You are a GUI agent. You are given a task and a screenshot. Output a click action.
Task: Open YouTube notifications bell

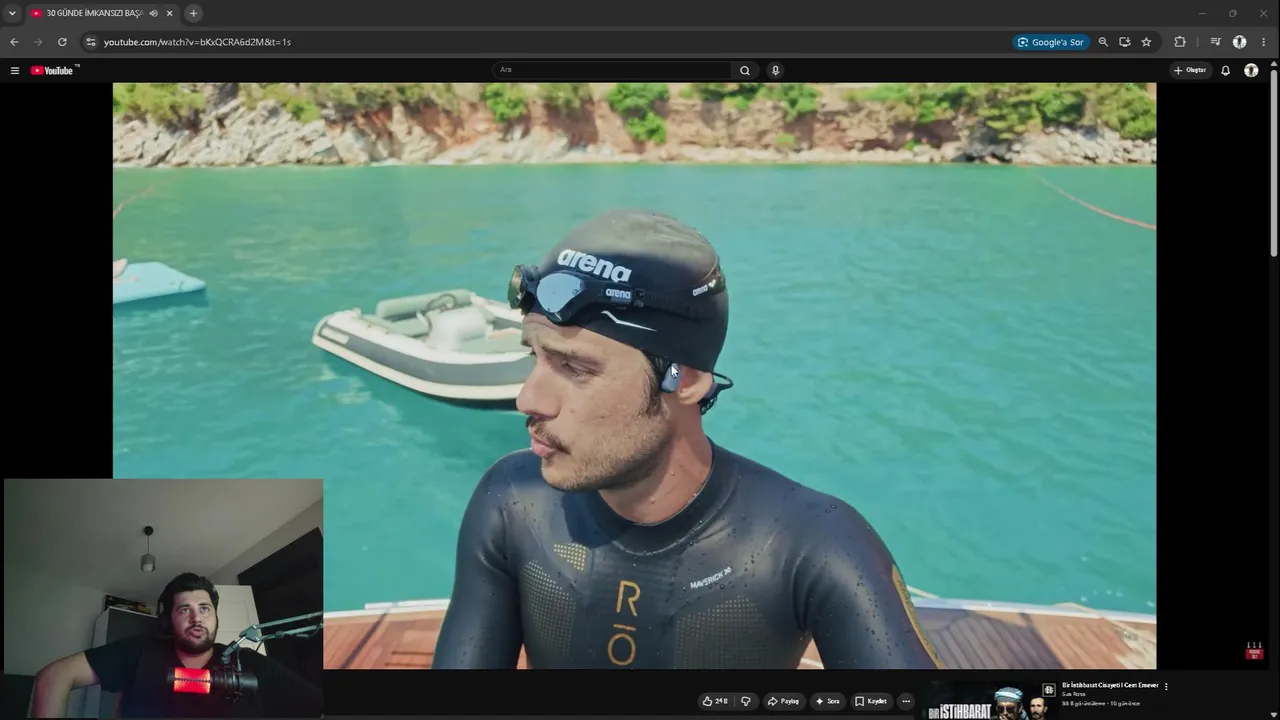pos(1225,70)
